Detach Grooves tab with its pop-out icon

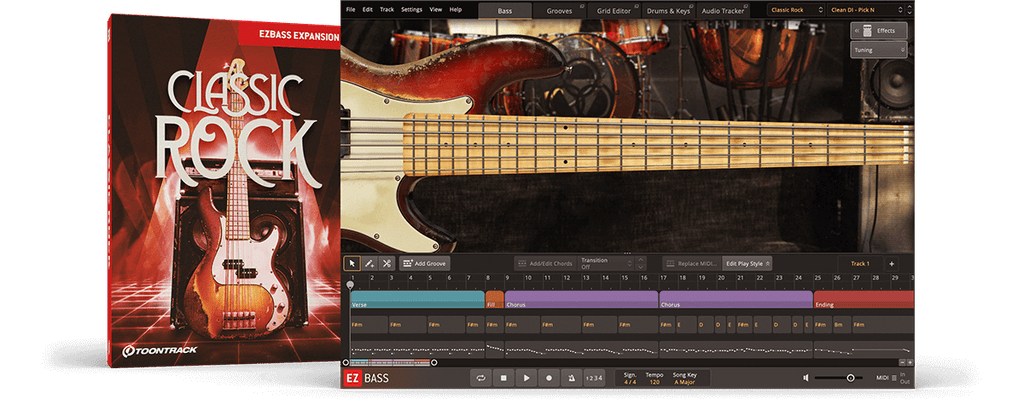pos(581,7)
